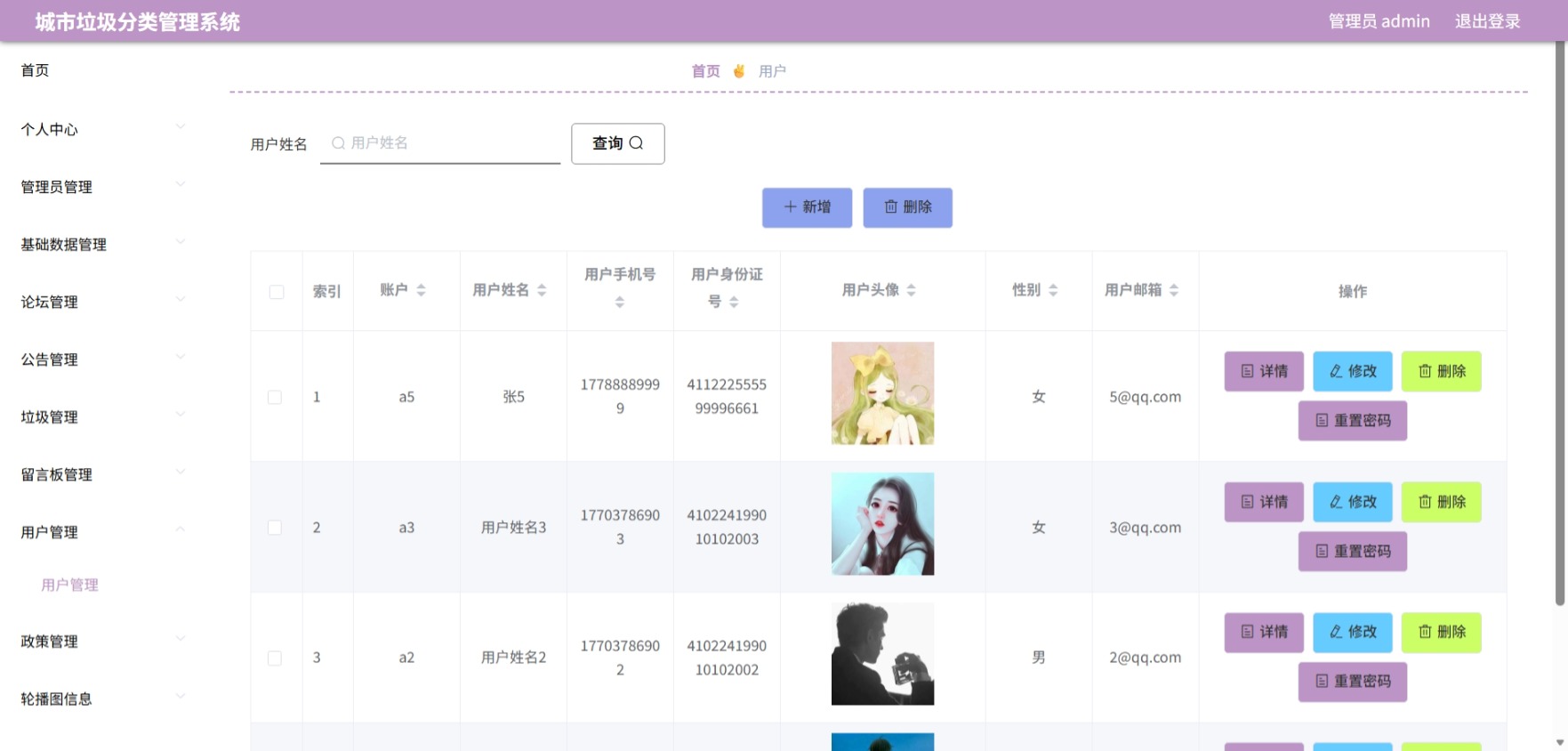Click the 新增 add button

(x=808, y=207)
